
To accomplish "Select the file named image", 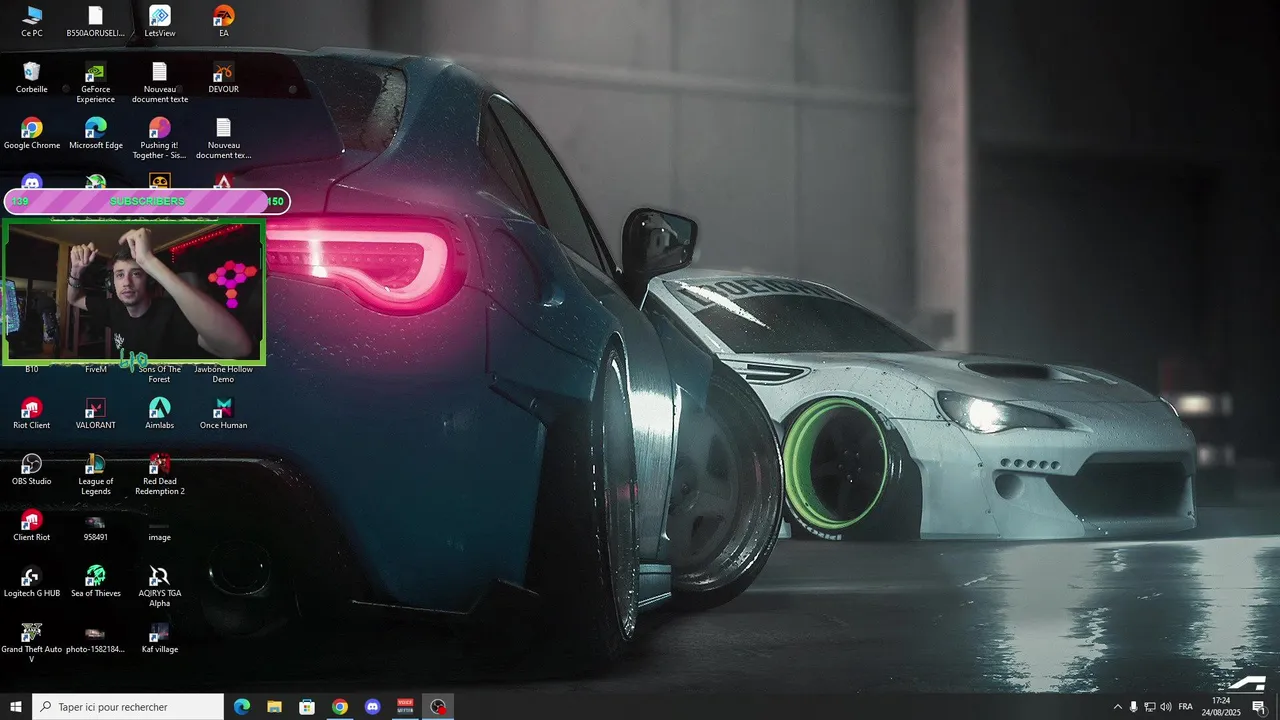I will [160, 530].
